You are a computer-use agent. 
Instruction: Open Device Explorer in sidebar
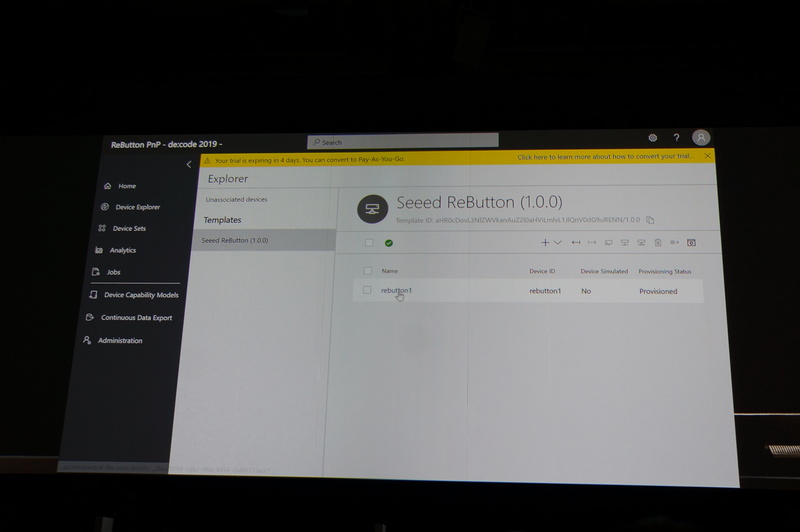[131, 207]
